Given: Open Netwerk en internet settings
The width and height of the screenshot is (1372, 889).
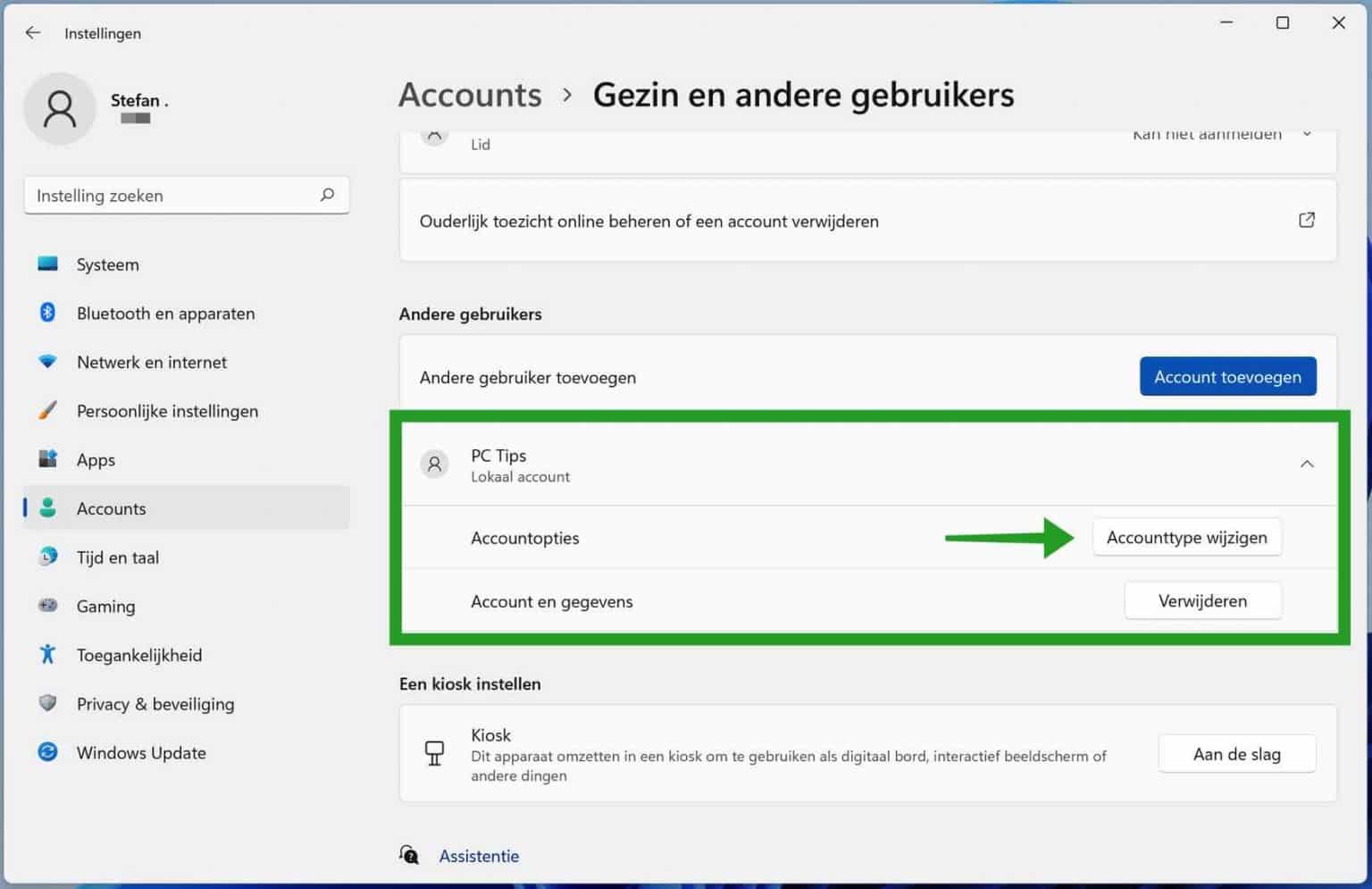Looking at the screenshot, I should (151, 362).
